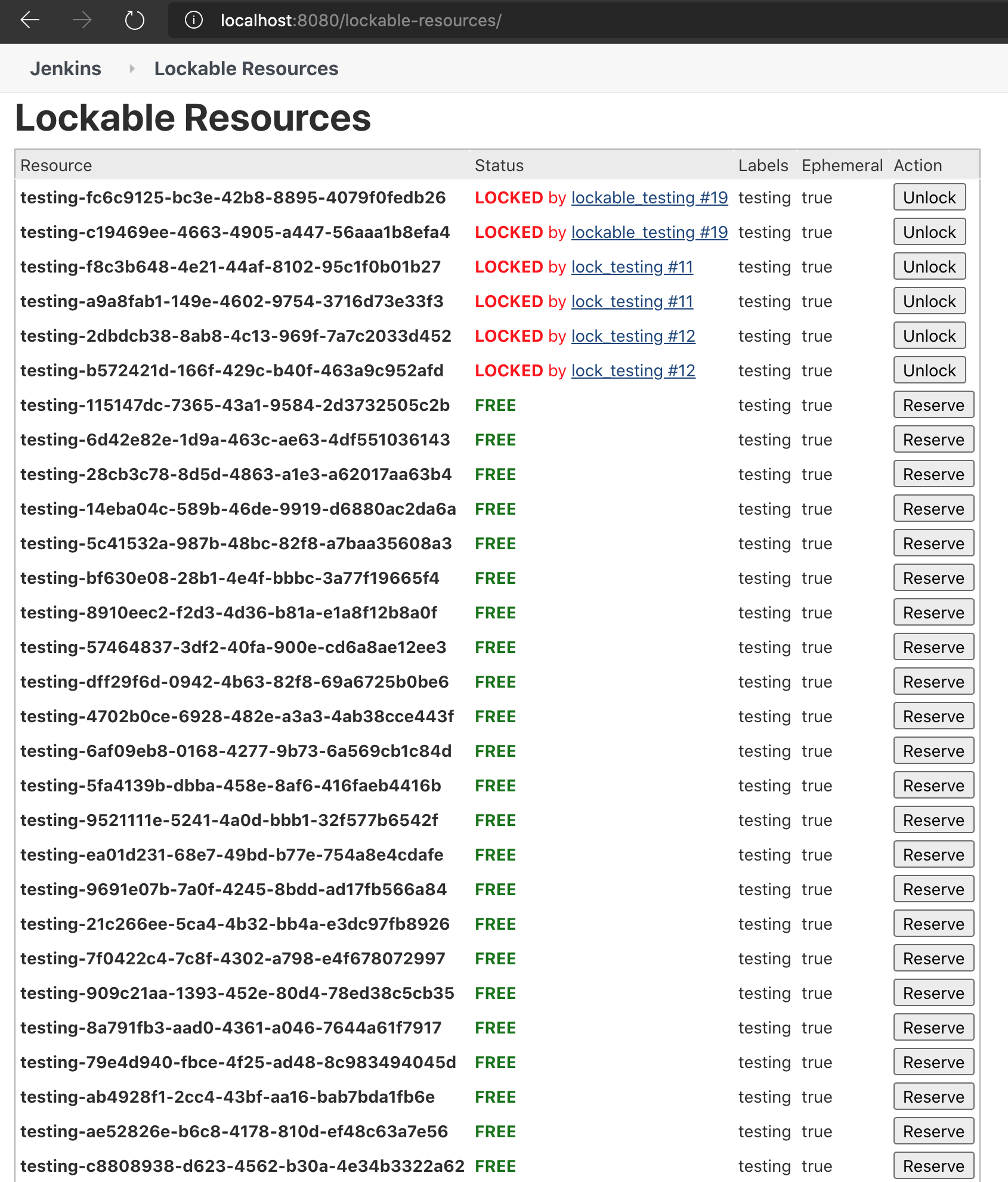This screenshot has width=1008, height=1182.
Task: Click the Ephemeral column header
Action: click(x=842, y=165)
